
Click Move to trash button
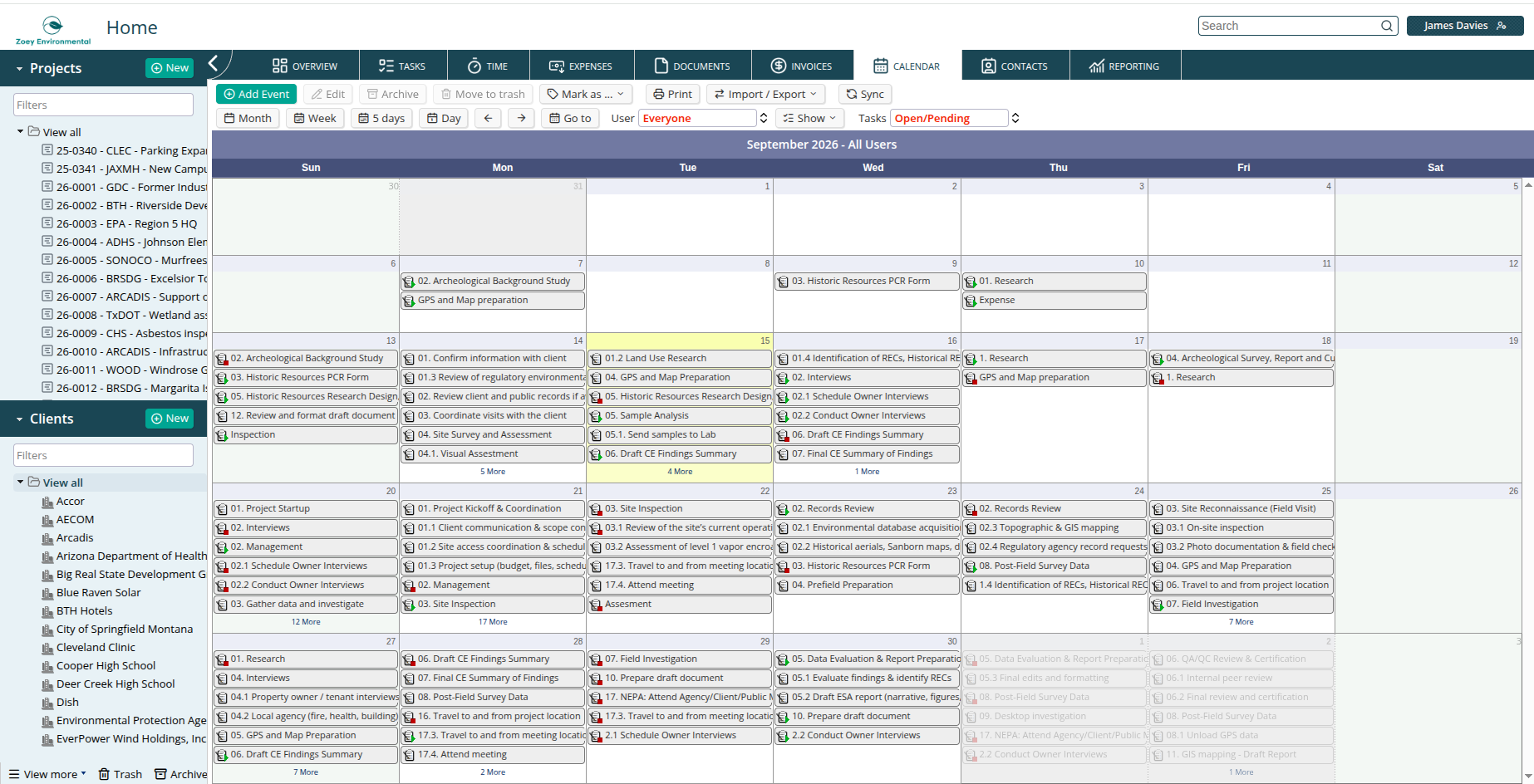tap(483, 94)
